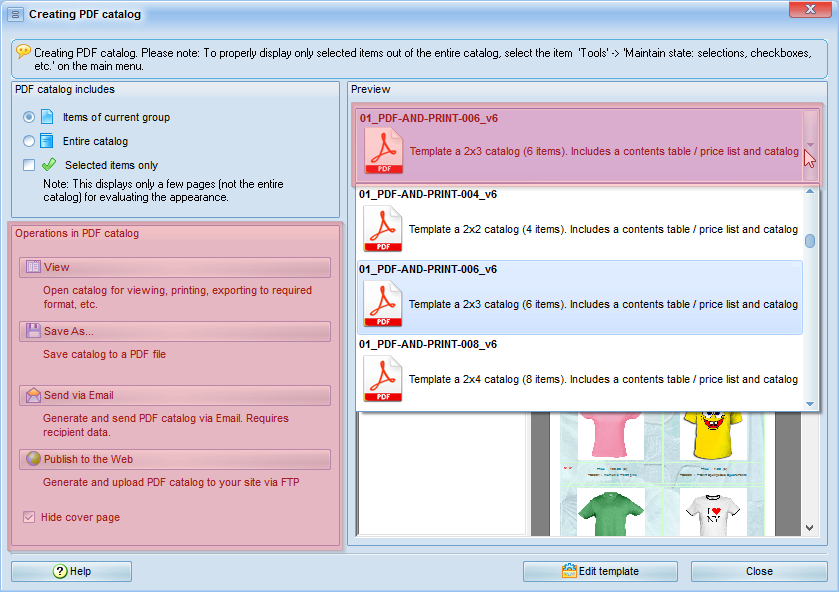Choose the 2x4 catalog template 008_v6
This screenshot has width=839, height=592.
click(580, 373)
